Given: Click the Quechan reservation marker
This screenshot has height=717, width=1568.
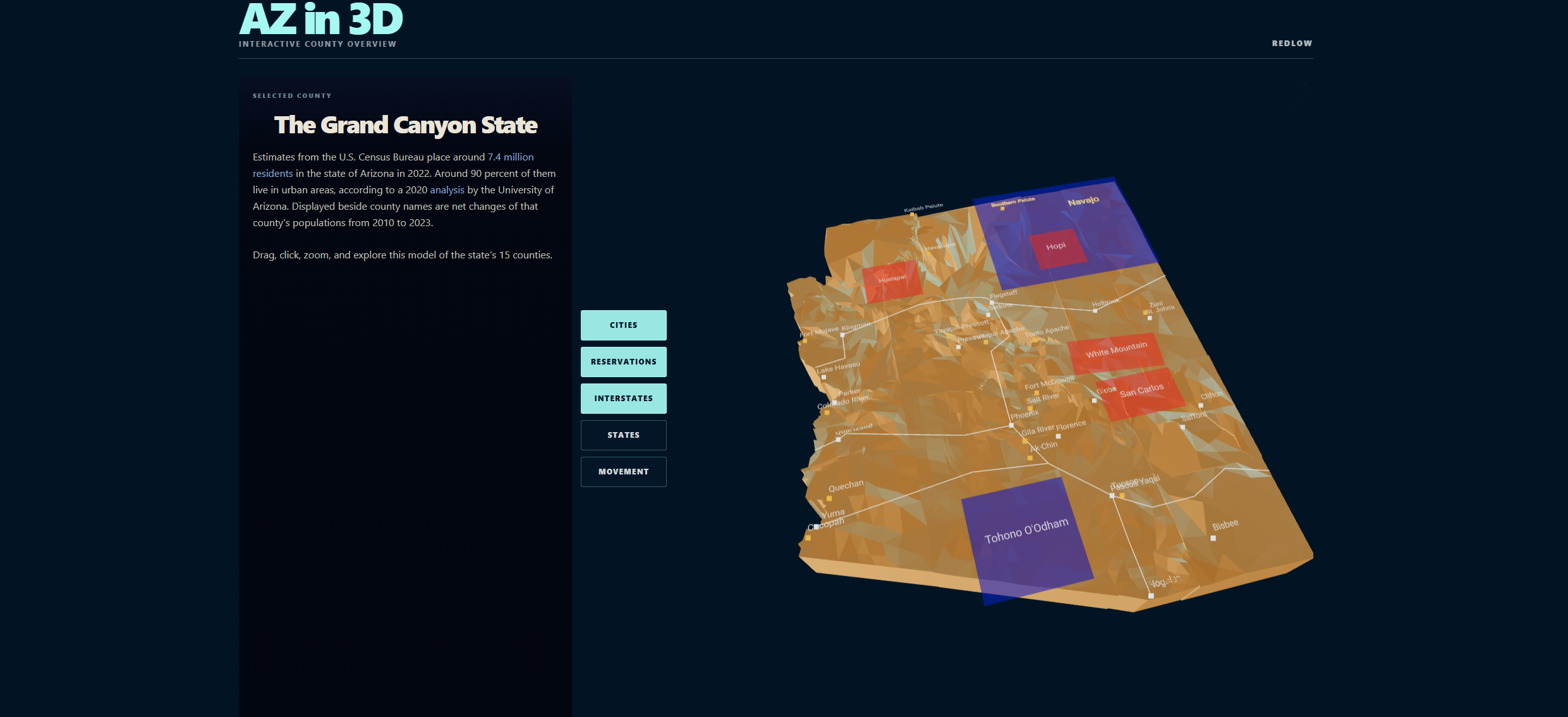Looking at the screenshot, I should click(829, 498).
